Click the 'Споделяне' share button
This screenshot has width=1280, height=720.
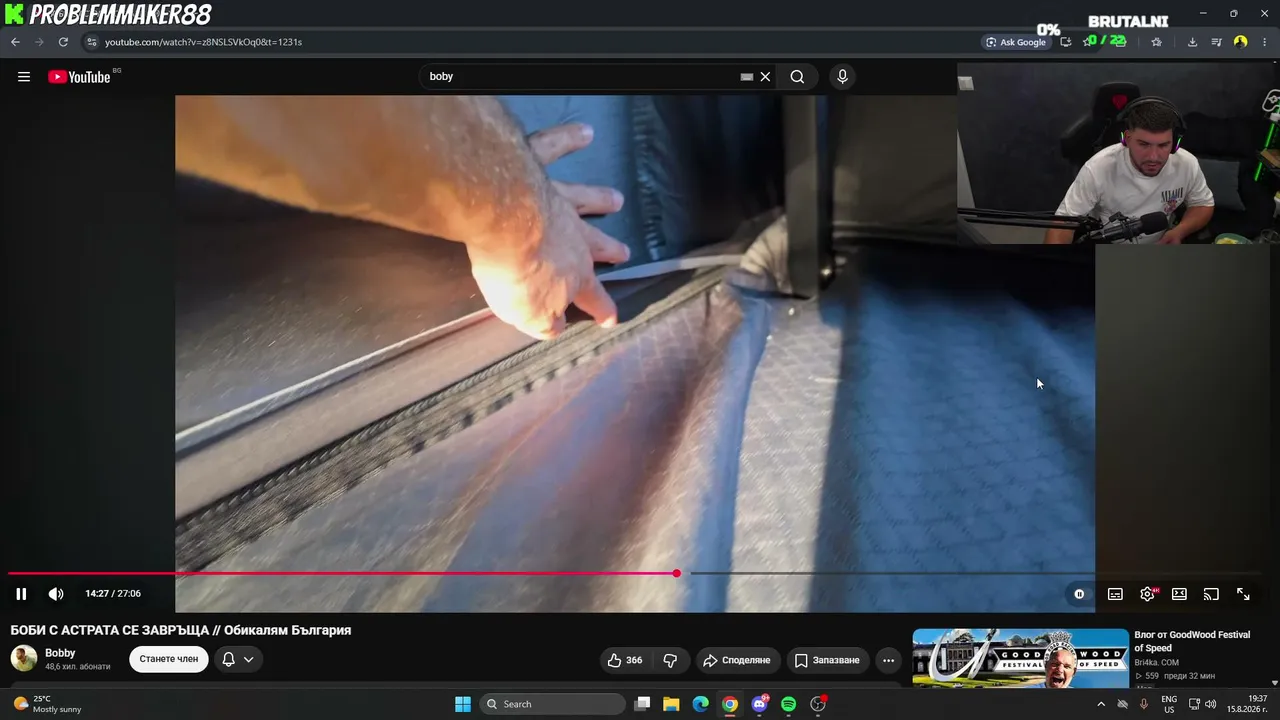737,660
